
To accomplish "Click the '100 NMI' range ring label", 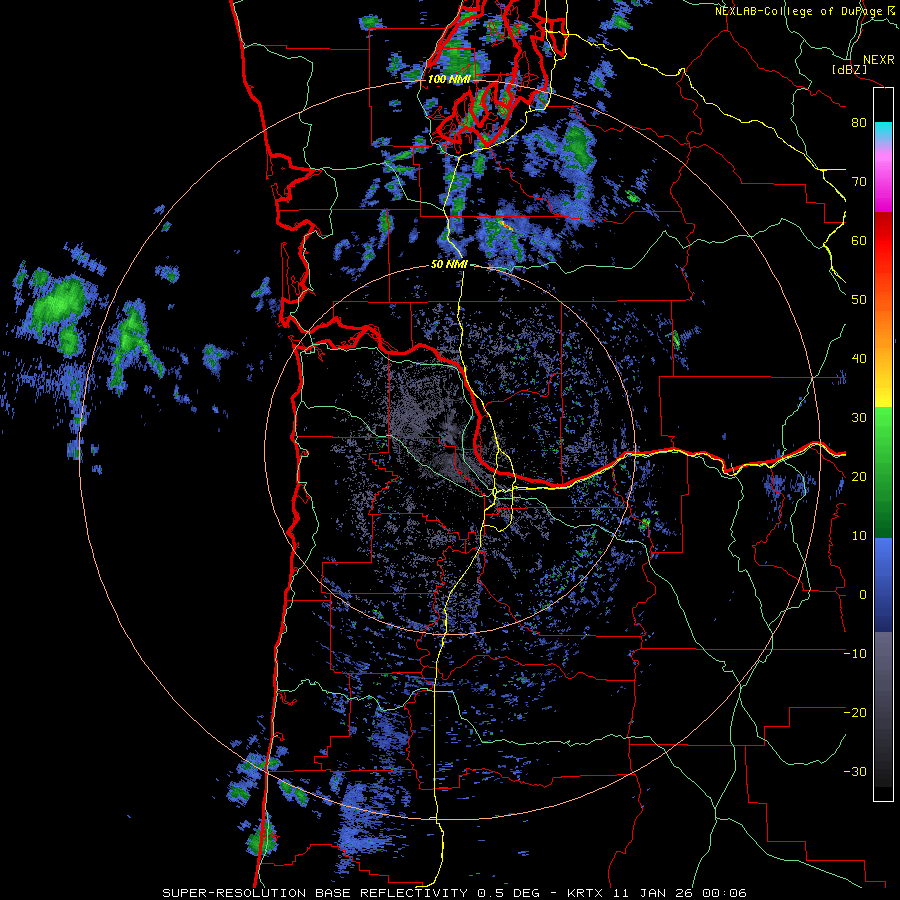I will [x=449, y=79].
